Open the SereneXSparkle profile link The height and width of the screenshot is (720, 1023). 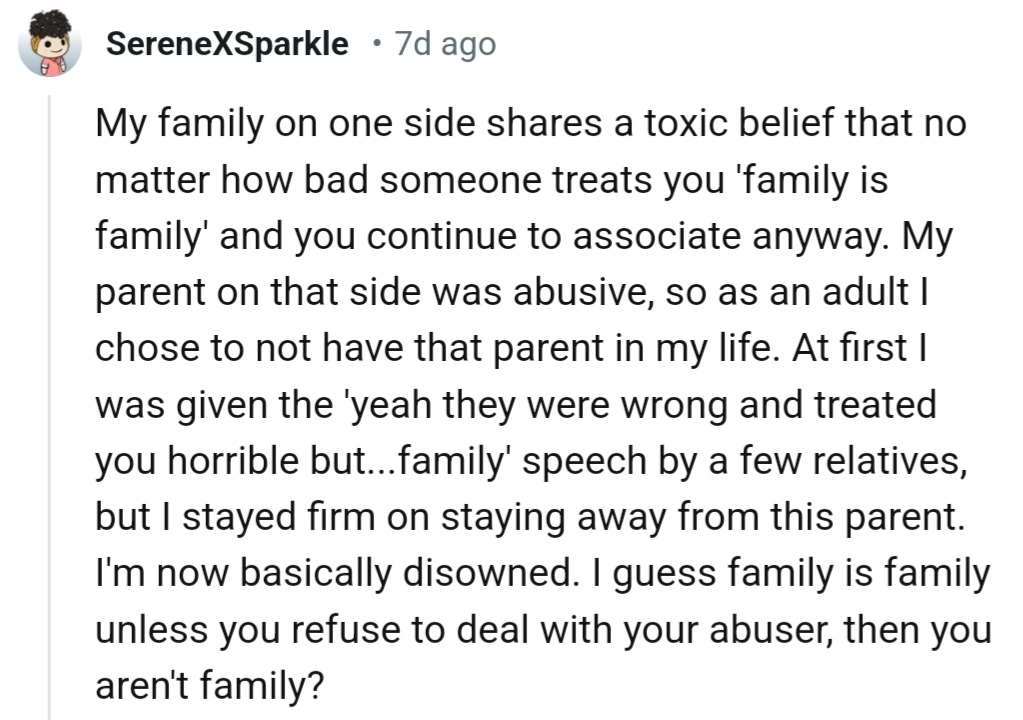(x=227, y=45)
